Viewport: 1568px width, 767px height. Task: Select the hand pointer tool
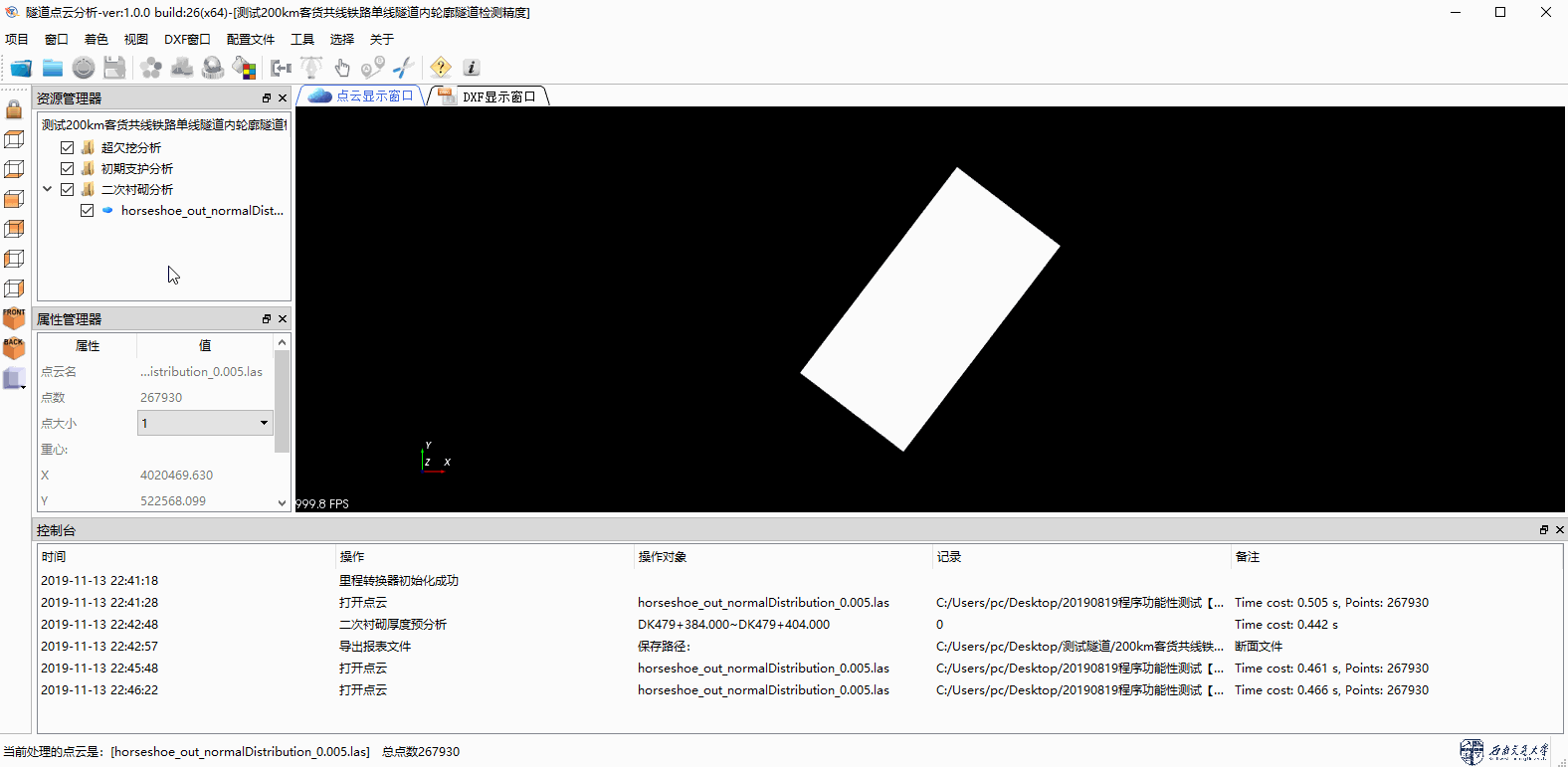click(342, 68)
